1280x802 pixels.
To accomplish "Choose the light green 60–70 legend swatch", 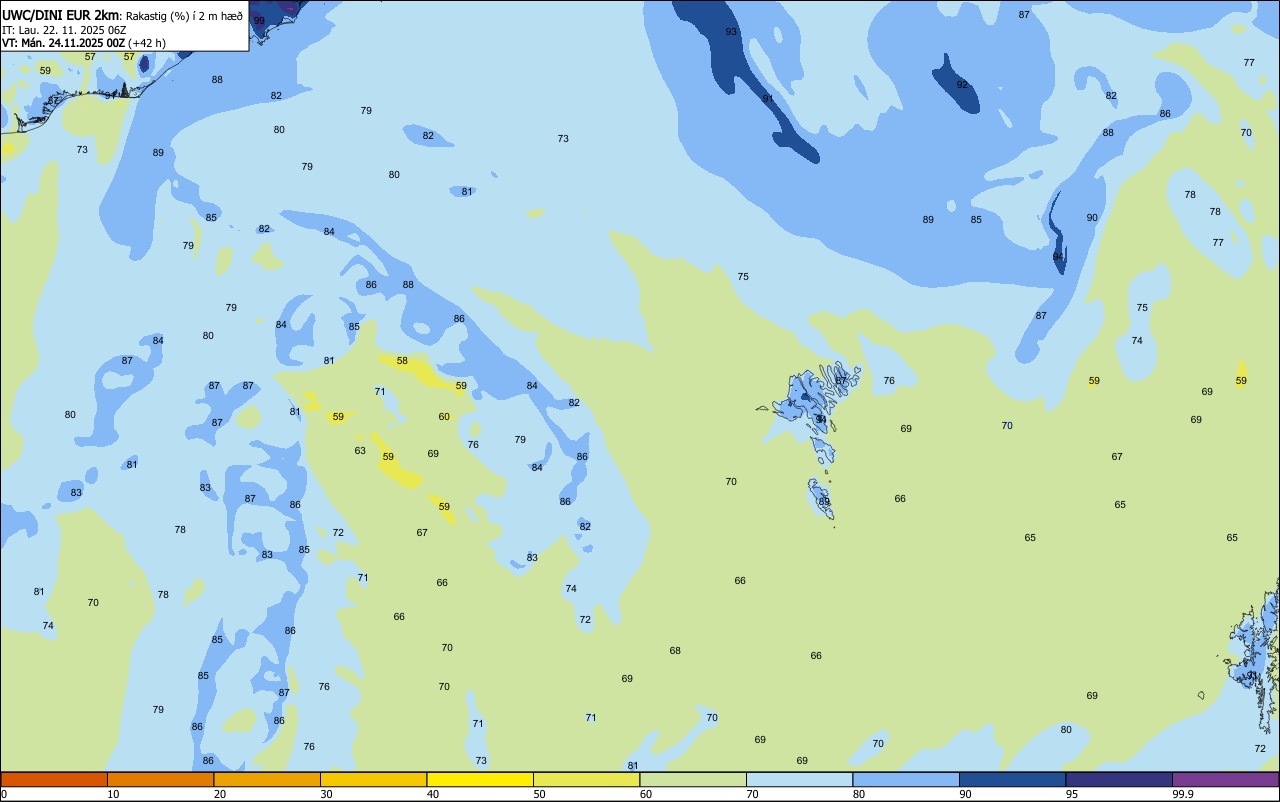I will pyautogui.click(x=693, y=779).
